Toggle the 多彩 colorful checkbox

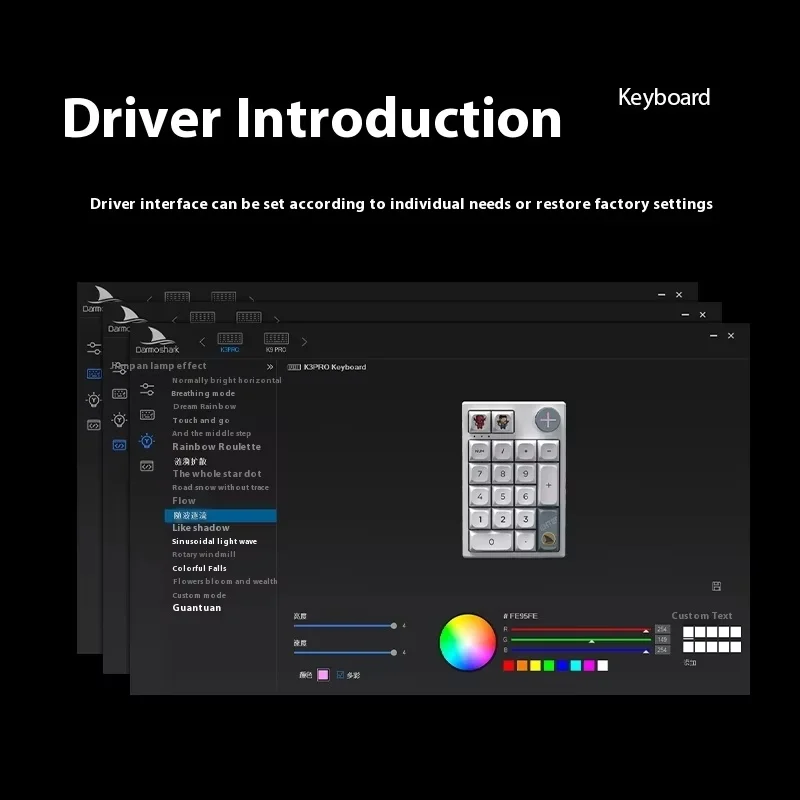[x=340, y=674]
